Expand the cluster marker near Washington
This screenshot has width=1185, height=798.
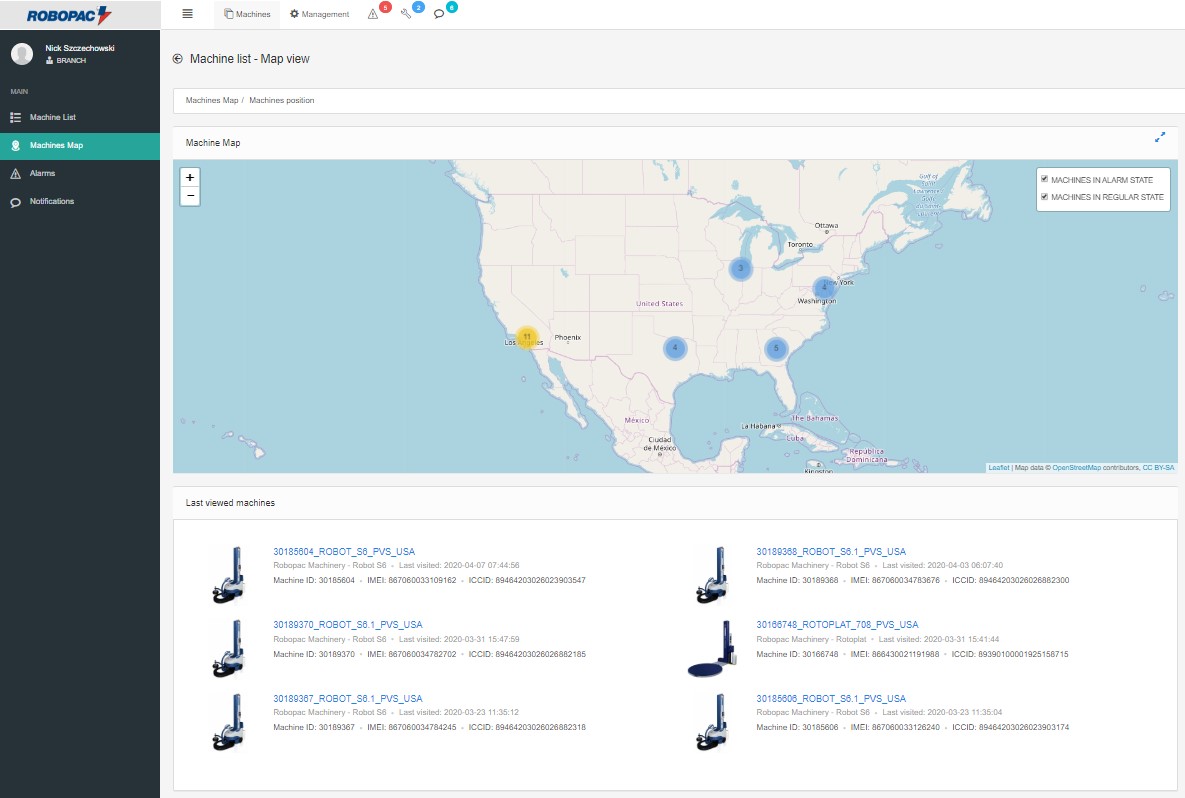tap(822, 284)
